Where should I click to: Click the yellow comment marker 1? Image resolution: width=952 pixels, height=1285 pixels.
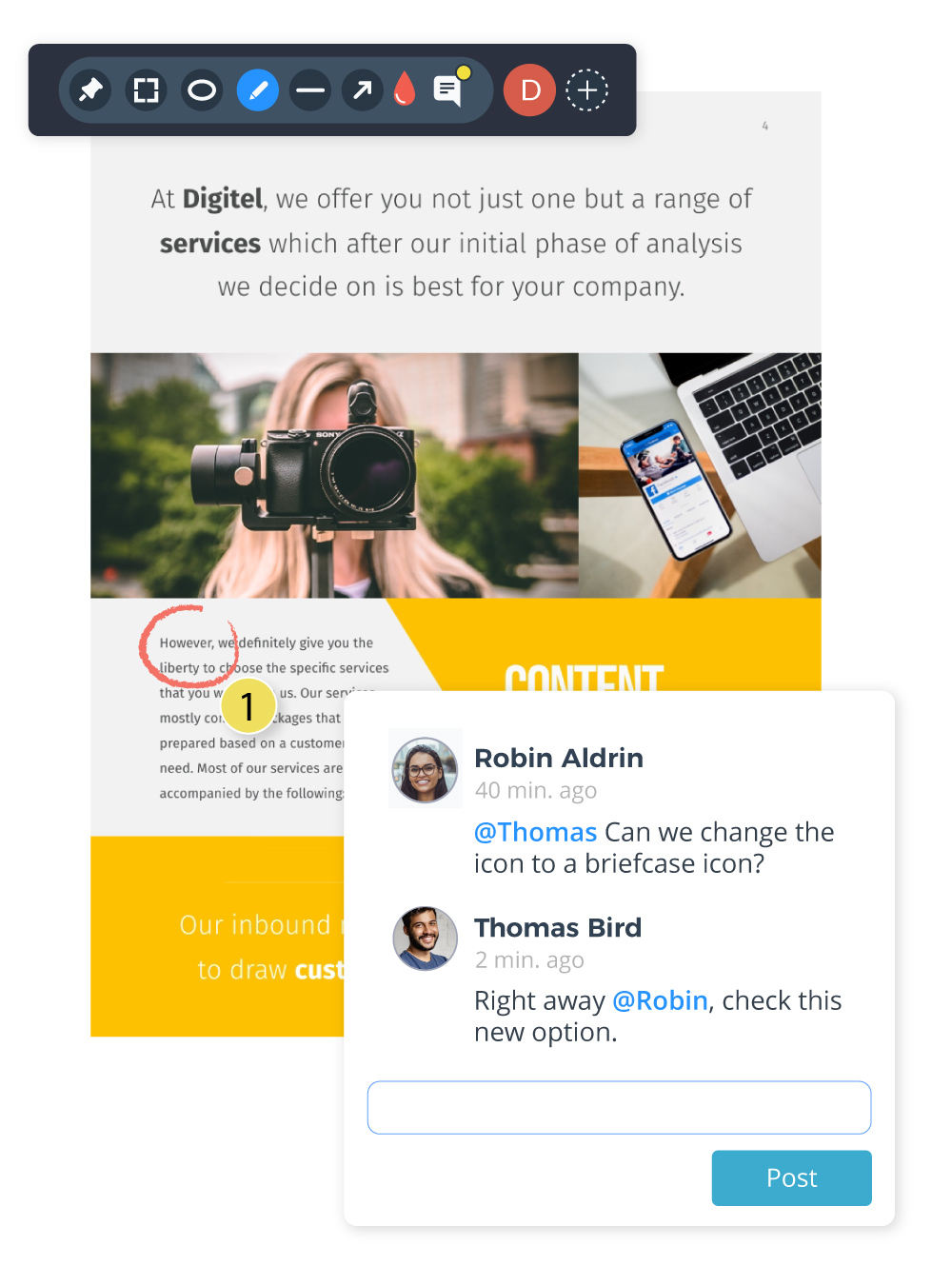(248, 706)
